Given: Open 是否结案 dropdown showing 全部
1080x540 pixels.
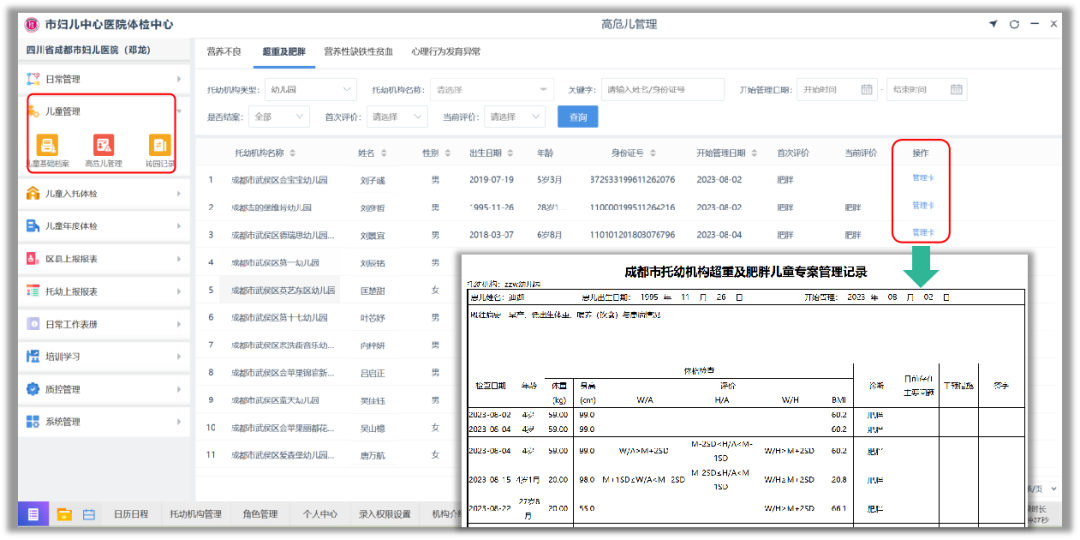Looking at the screenshot, I should tap(279, 117).
